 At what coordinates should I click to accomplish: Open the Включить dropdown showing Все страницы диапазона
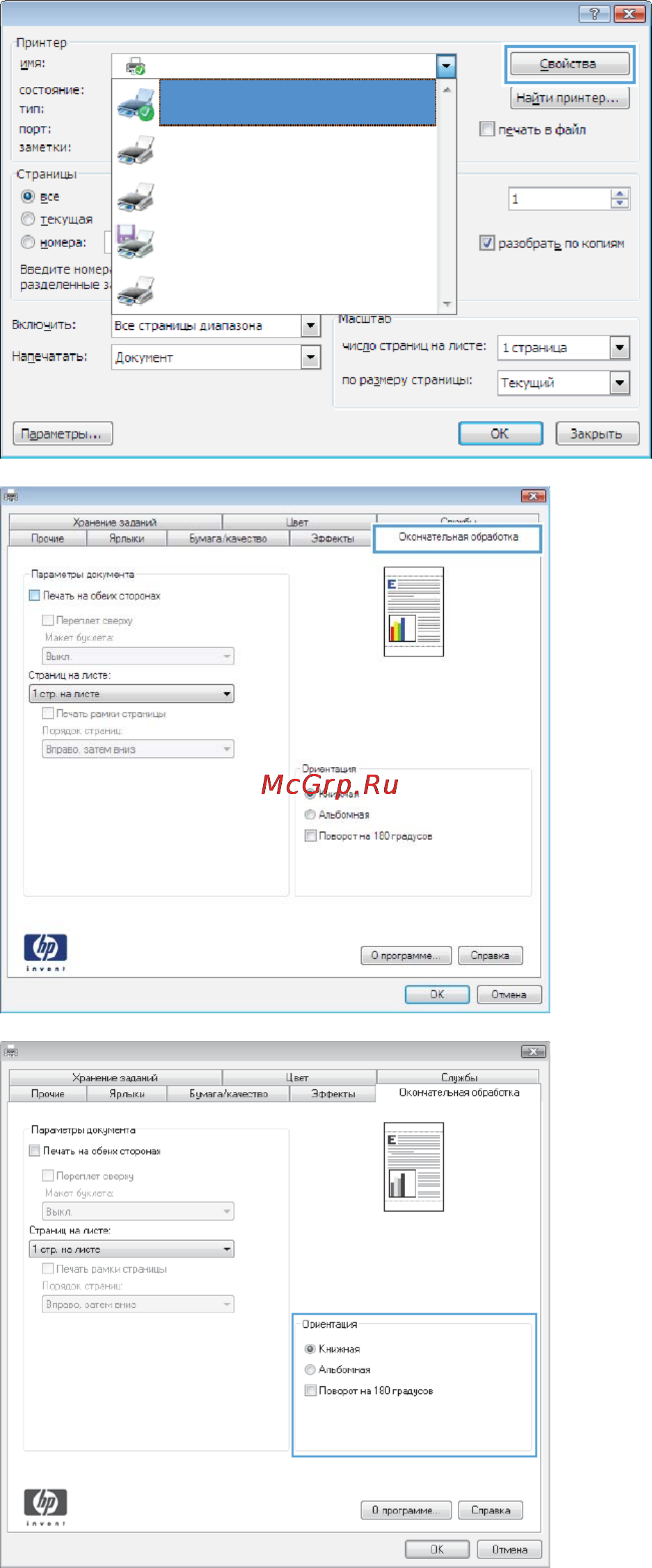pyautogui.click(x=216, y=326)
